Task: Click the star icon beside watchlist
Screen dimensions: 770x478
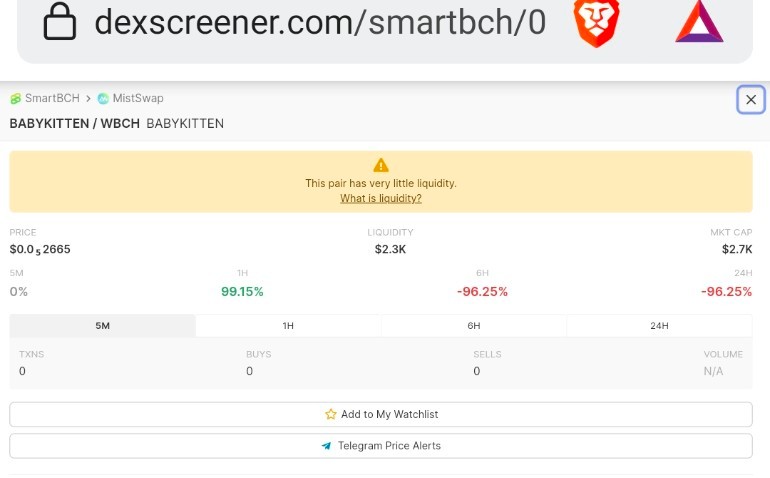Action: [330, 414]
